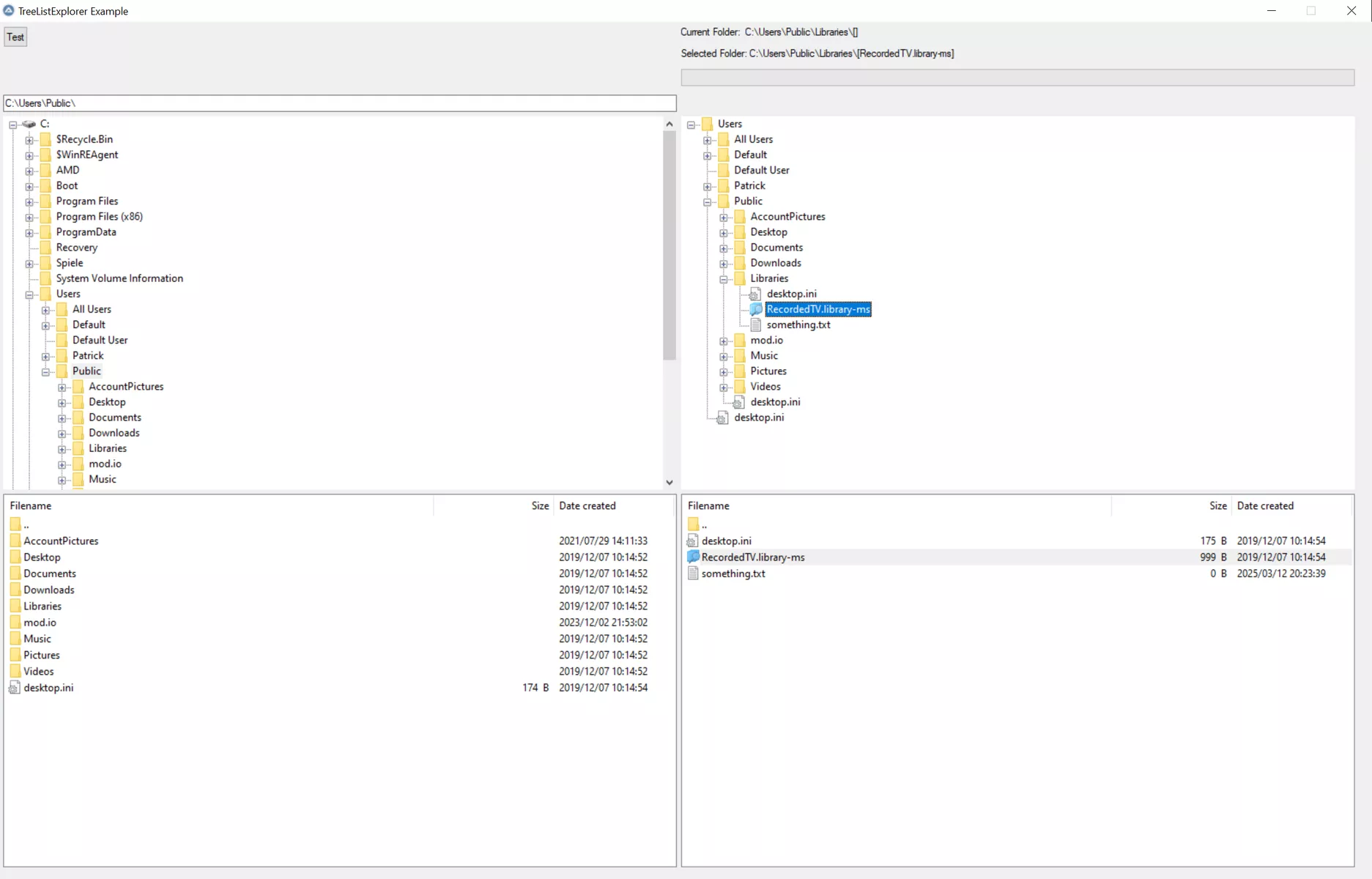Collapse the C: drive root node
The image size is (1372, 879).
tap(13, 125)
